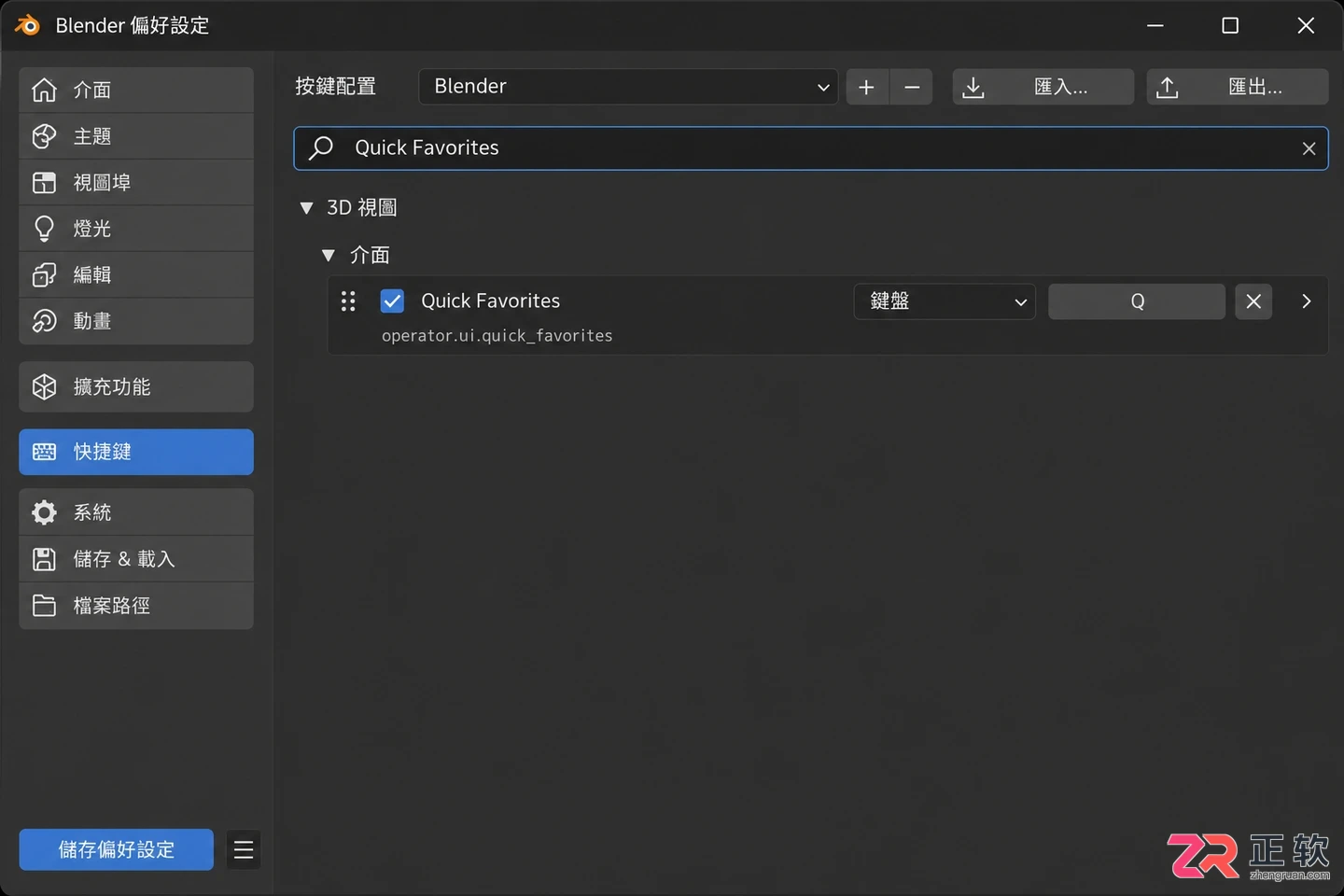Clear the keymap search text

click(x=1309, y=148)
